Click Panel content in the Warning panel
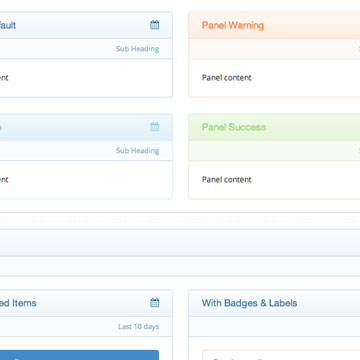The height and width of the screenshot is (360, 360). click(x=226, y=78)
